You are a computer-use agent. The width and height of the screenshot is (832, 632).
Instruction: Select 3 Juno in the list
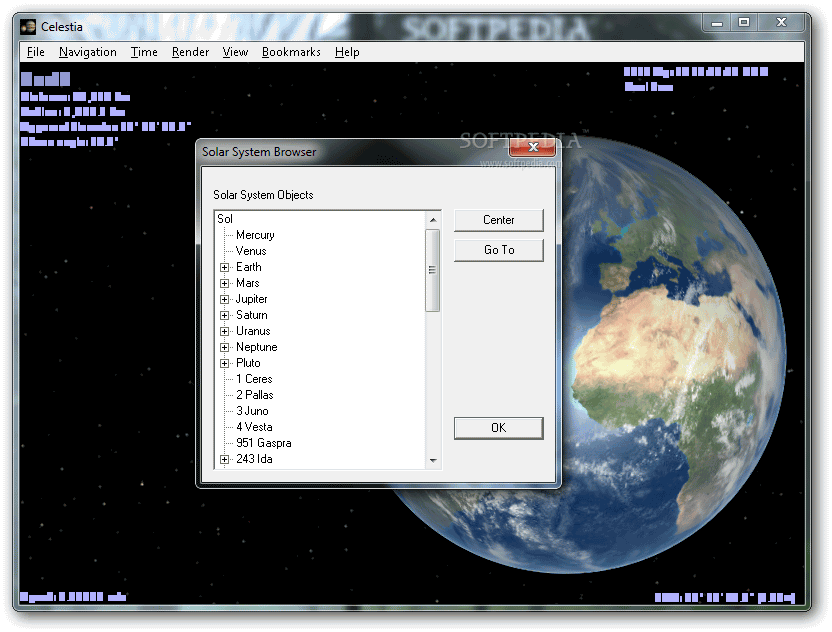pos(253,411)
